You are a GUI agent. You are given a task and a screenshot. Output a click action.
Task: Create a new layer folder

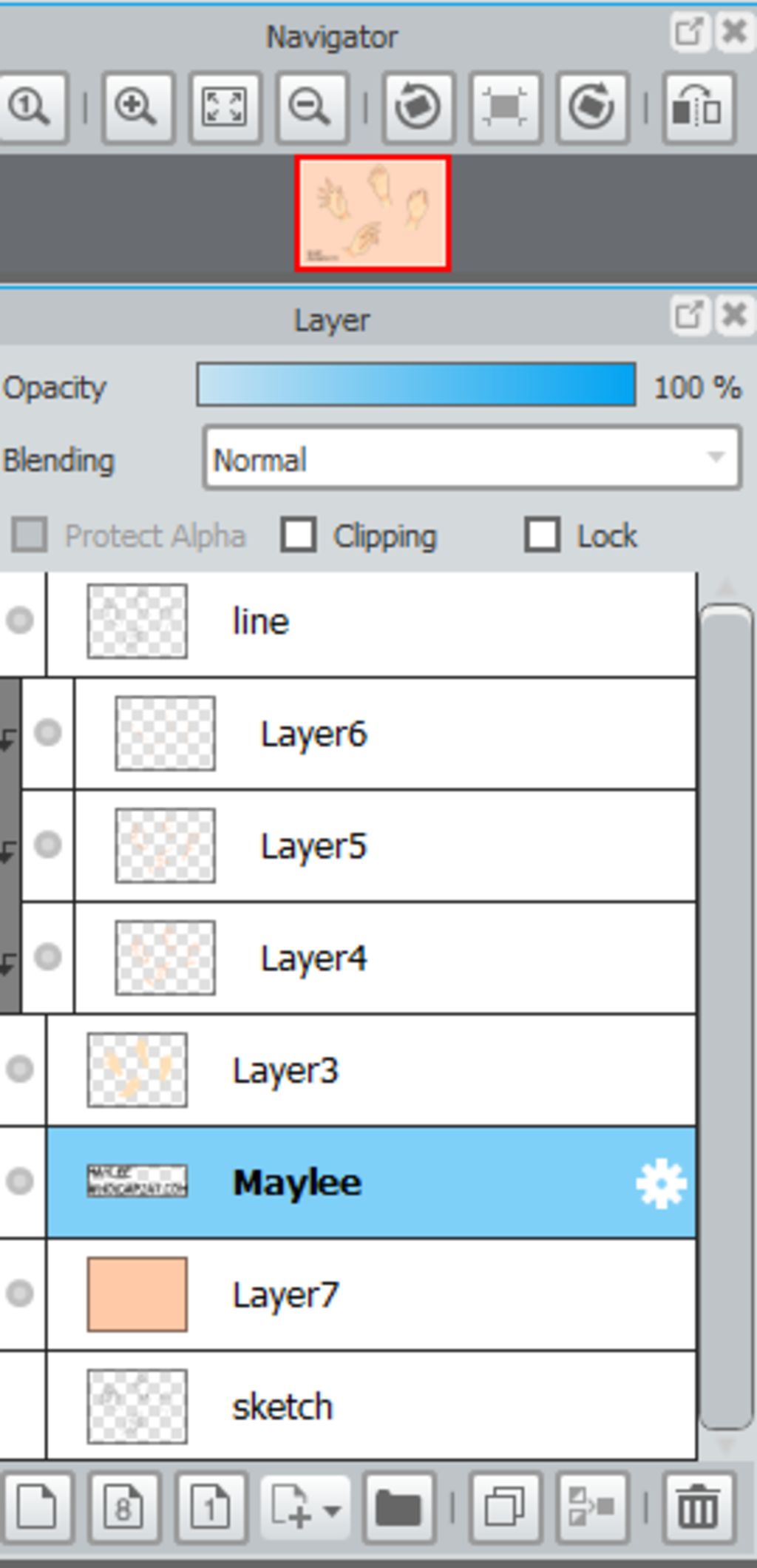(399, 1507)
